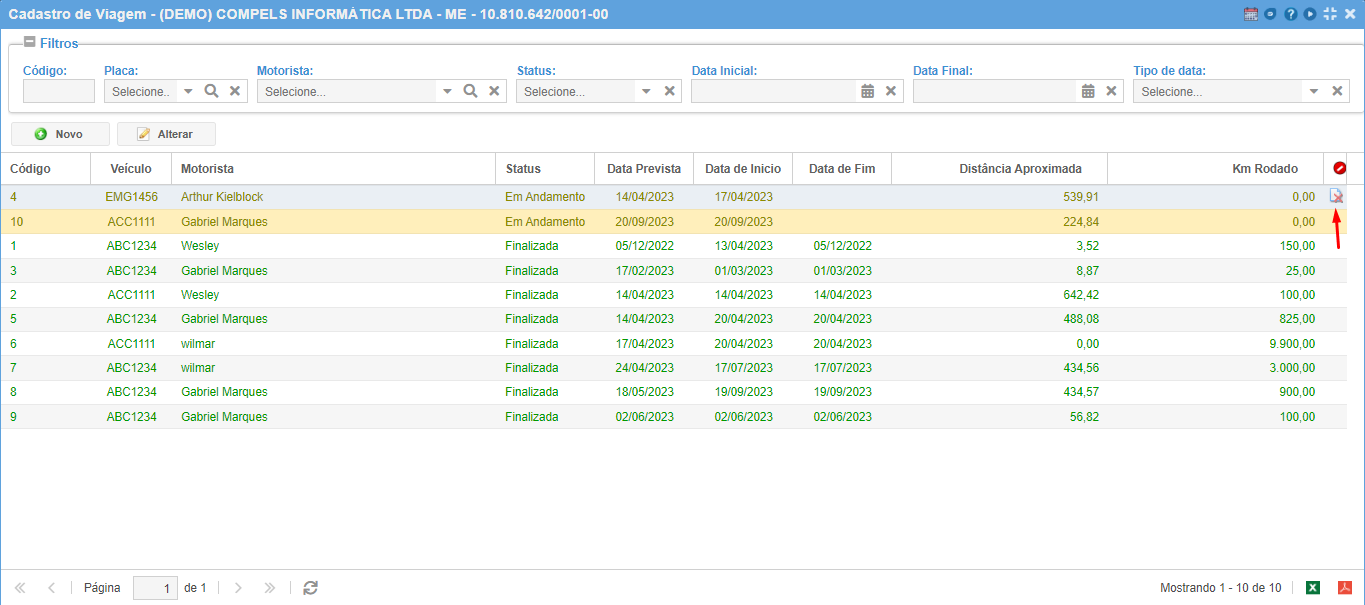The image size is (1365, 605).
Task: Sort by Status column header
Action: tap(545, 169)
